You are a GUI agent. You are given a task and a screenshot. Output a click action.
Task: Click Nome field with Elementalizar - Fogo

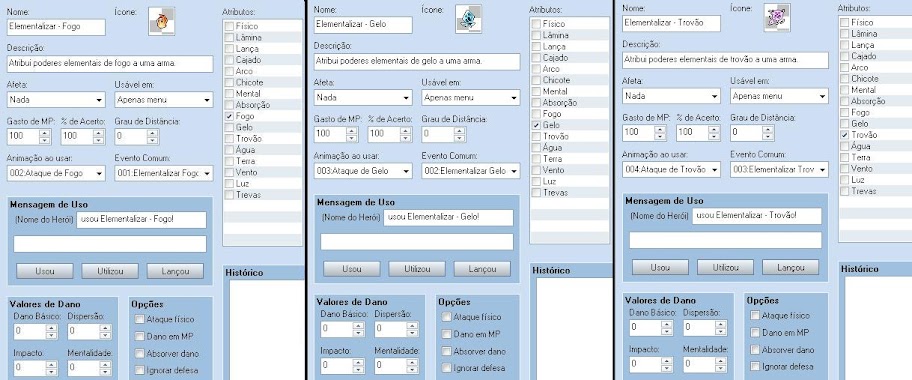point(56,27)
